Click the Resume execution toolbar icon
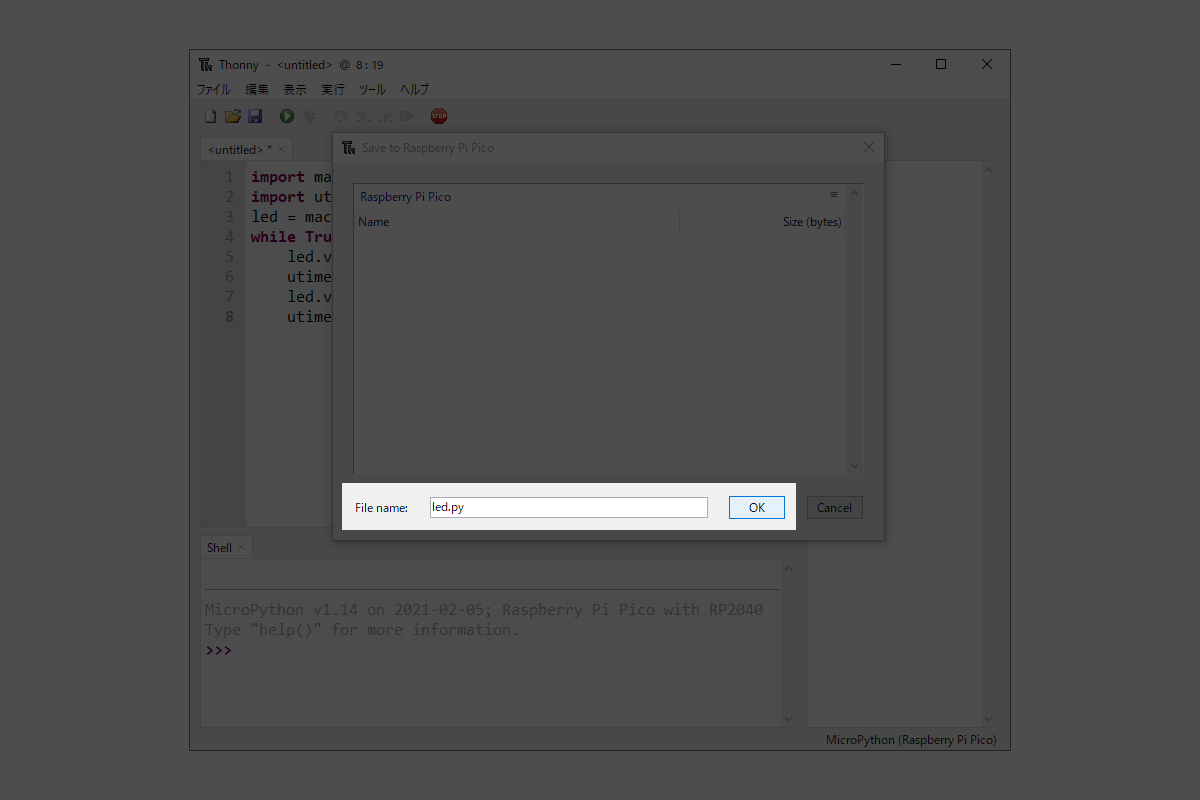 point(407,117)
